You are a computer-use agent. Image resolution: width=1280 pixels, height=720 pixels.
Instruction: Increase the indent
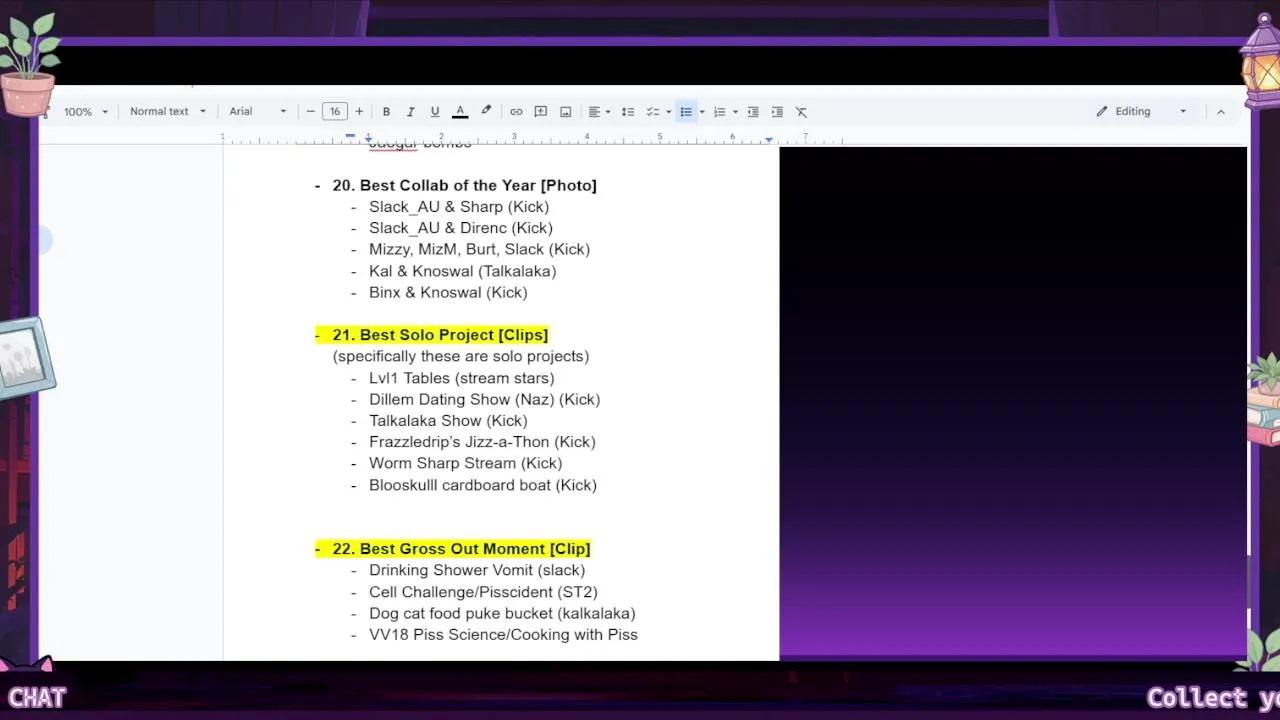coord(777,112)
